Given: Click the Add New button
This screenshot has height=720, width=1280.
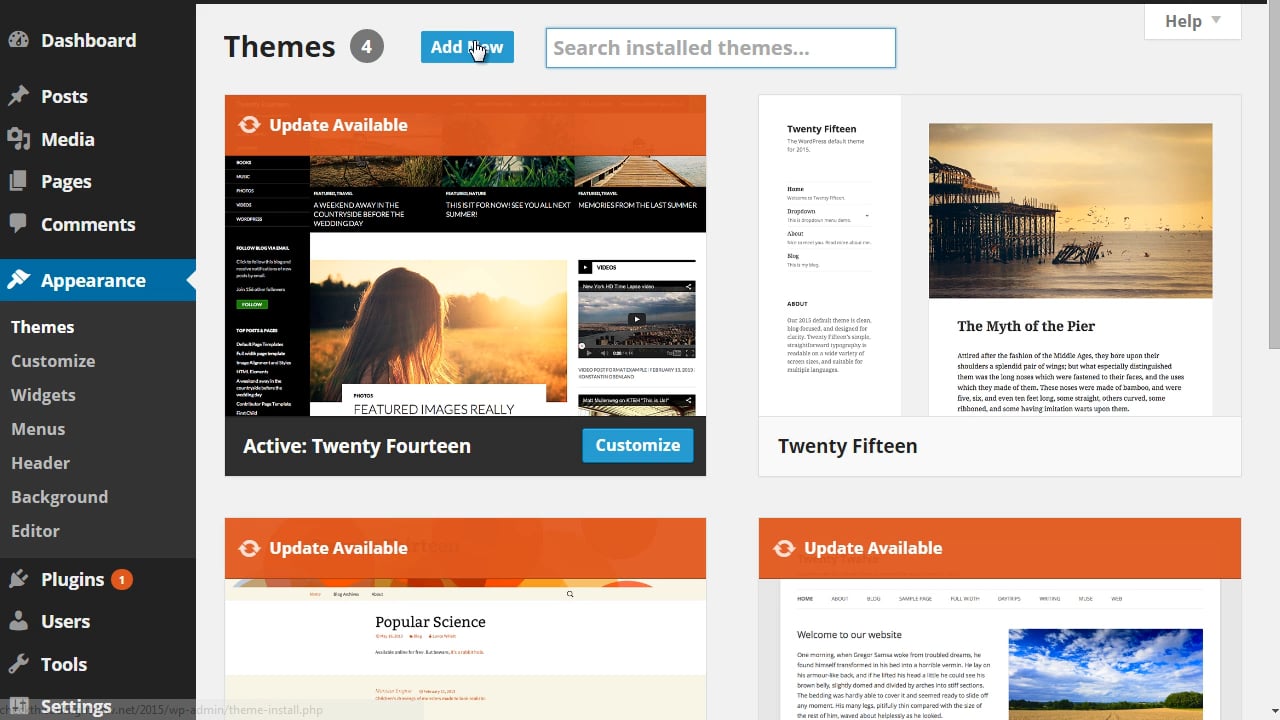Looking at the screenshot, I should point(466,47).
